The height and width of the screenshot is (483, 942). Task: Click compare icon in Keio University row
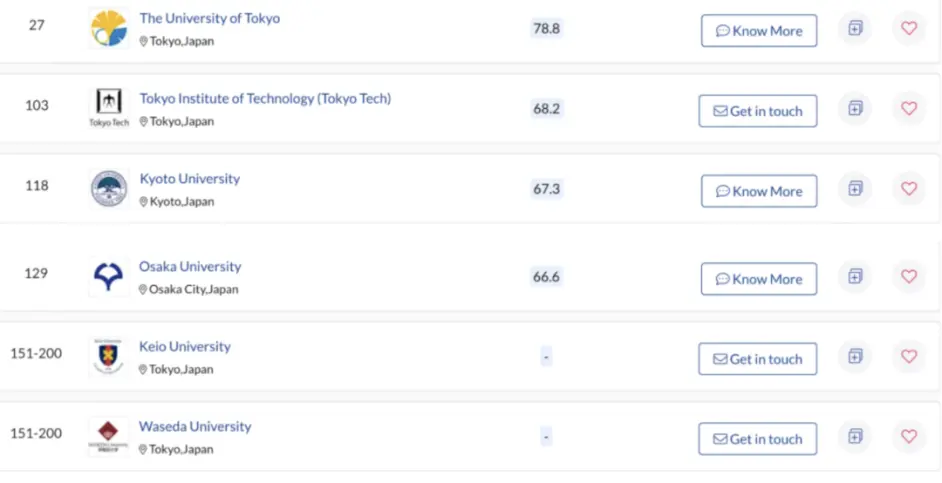[x=855, y=356]
